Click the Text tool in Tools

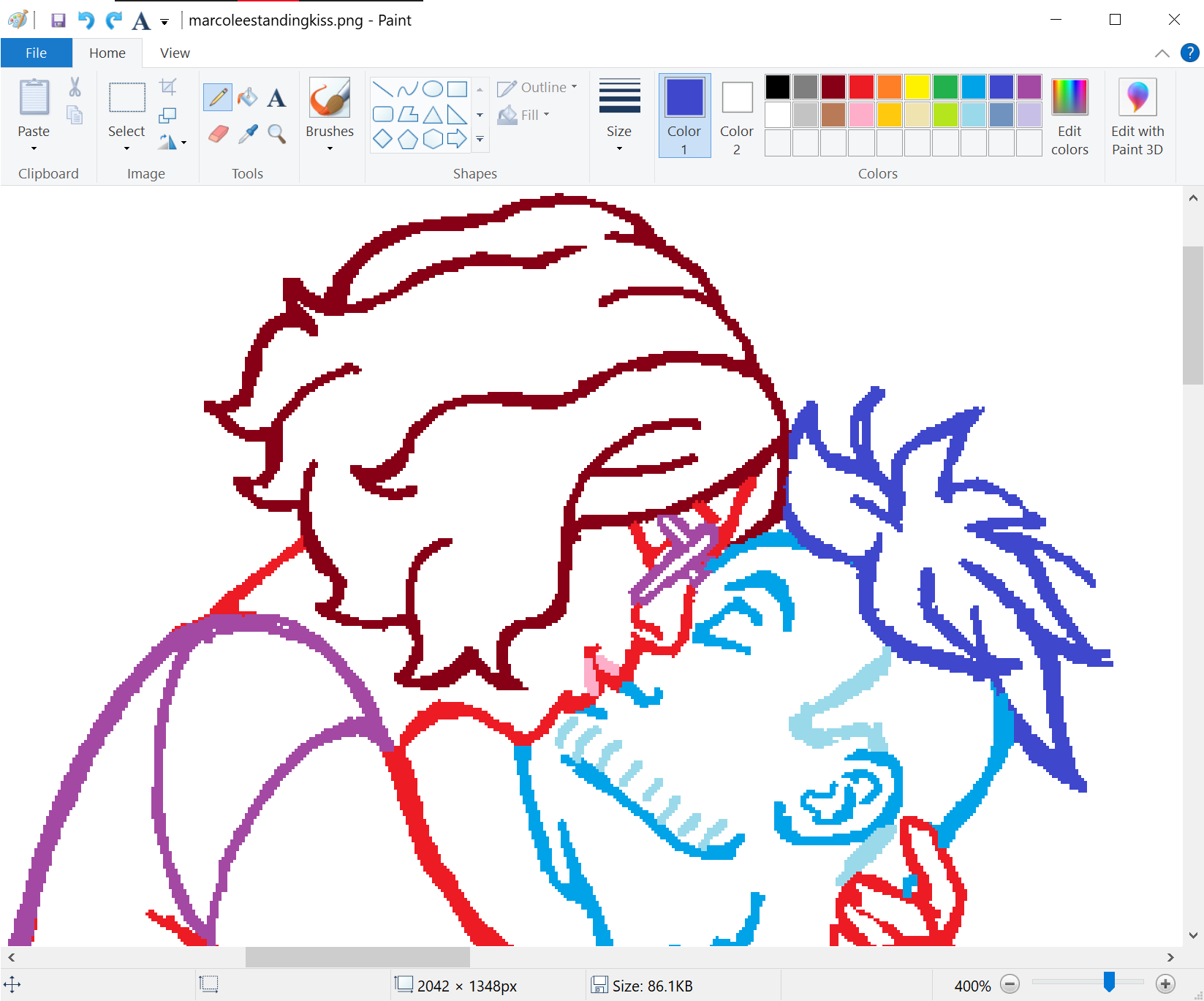click(276, 97)
